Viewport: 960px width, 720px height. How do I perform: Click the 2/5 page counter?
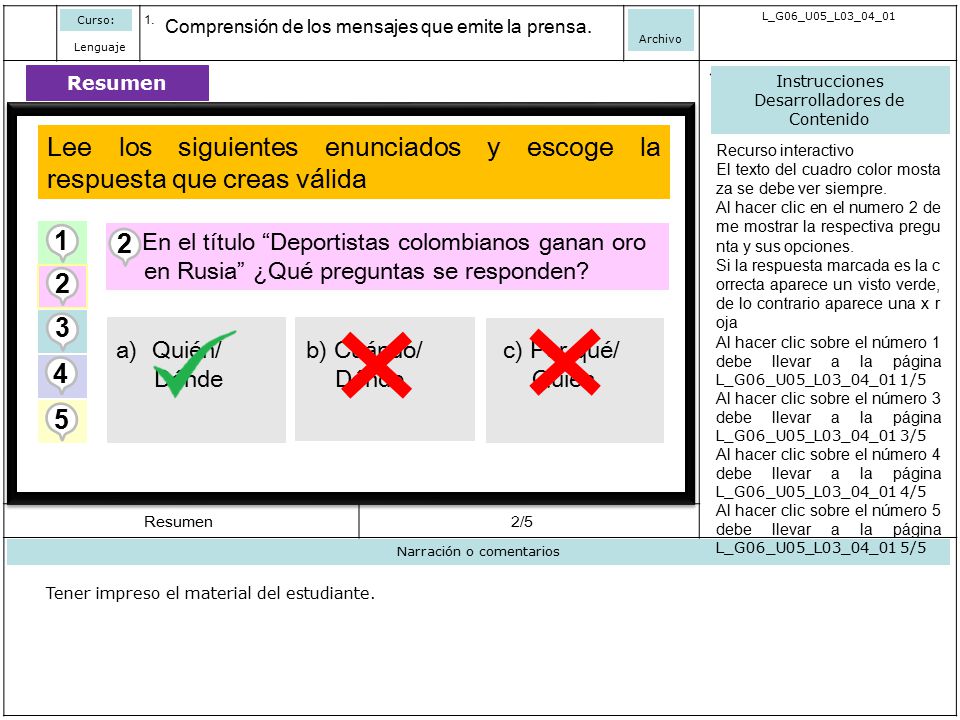pos(522,522)
